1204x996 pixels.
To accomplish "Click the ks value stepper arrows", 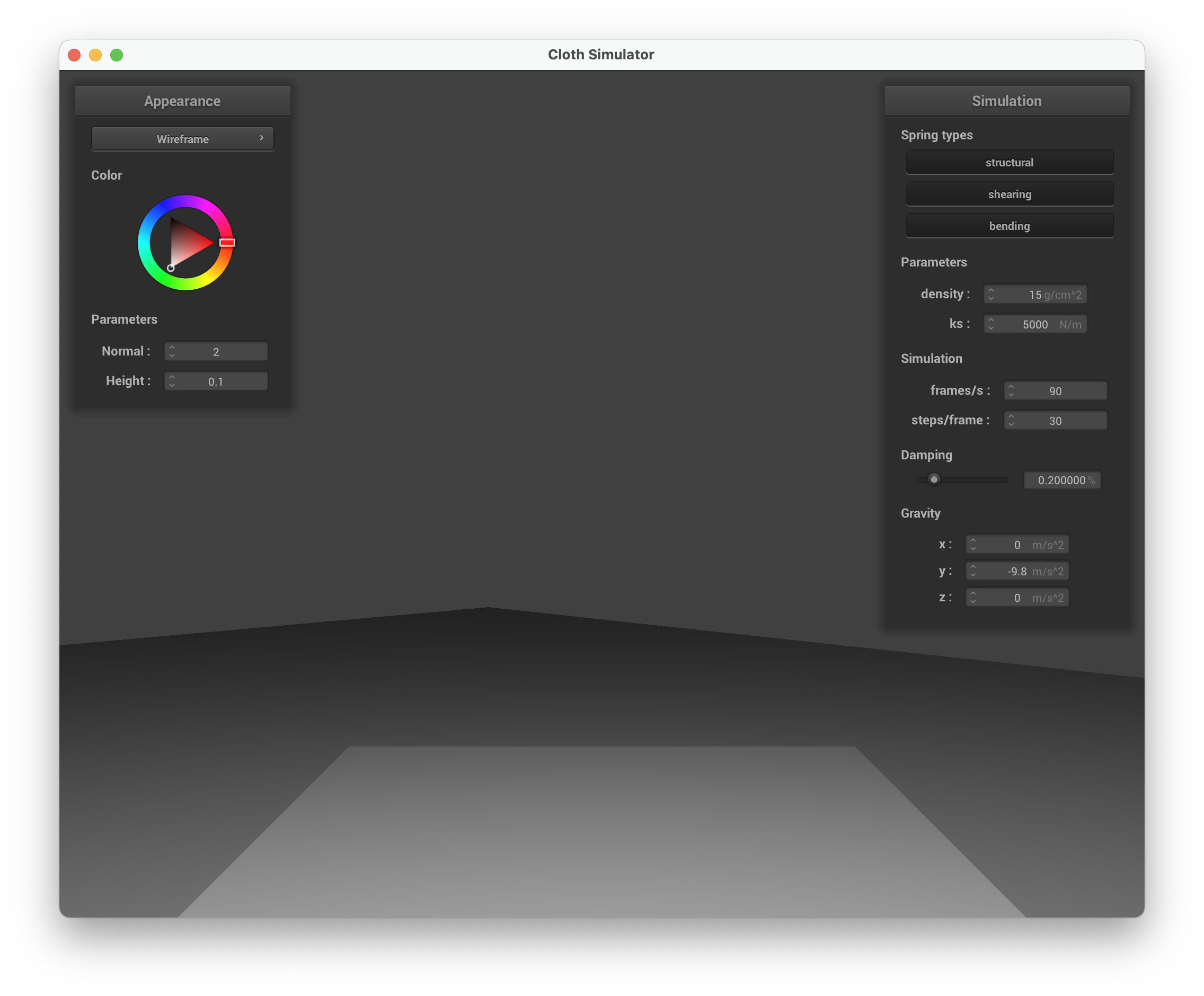I will [991, 324].
